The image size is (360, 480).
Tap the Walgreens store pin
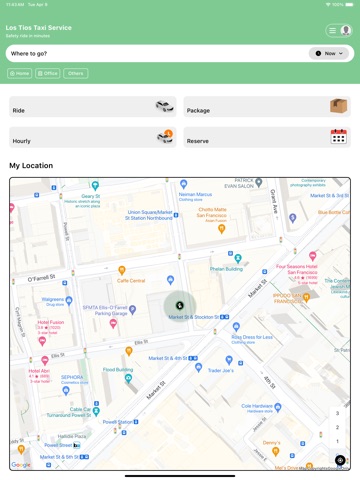[x=69, y=301]
